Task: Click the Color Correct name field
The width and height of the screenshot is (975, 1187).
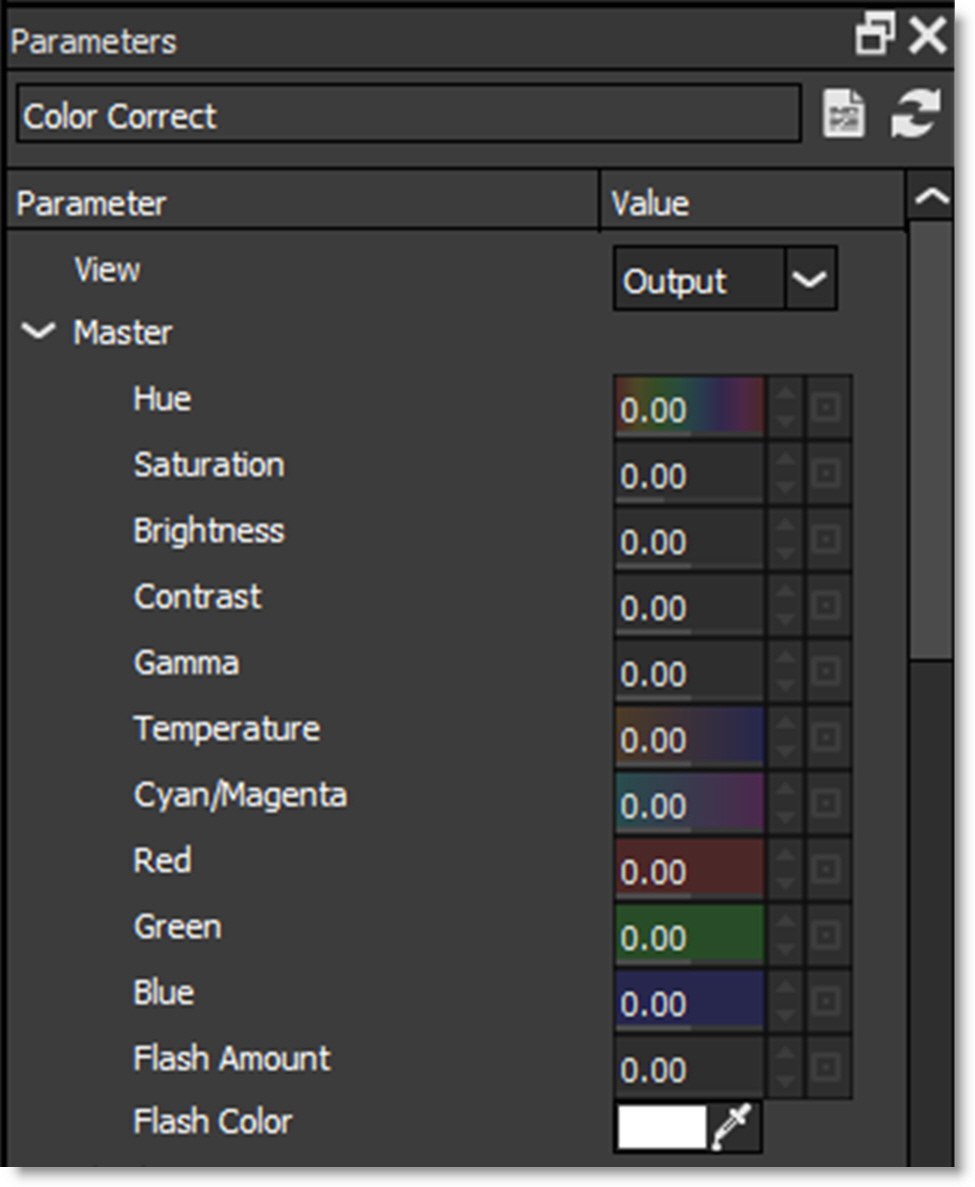Action: (408, 115)
